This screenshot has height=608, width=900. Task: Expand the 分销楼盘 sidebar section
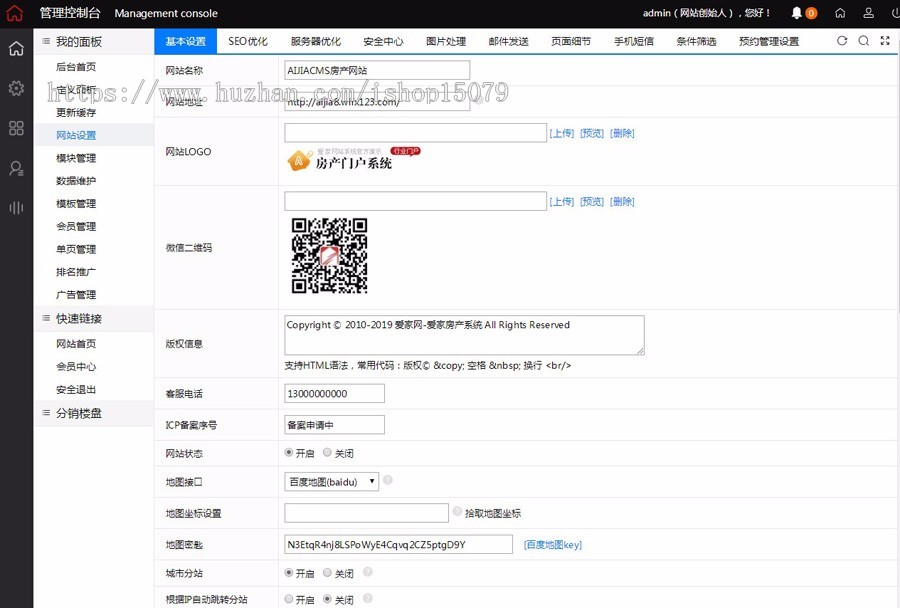[78, 413]
